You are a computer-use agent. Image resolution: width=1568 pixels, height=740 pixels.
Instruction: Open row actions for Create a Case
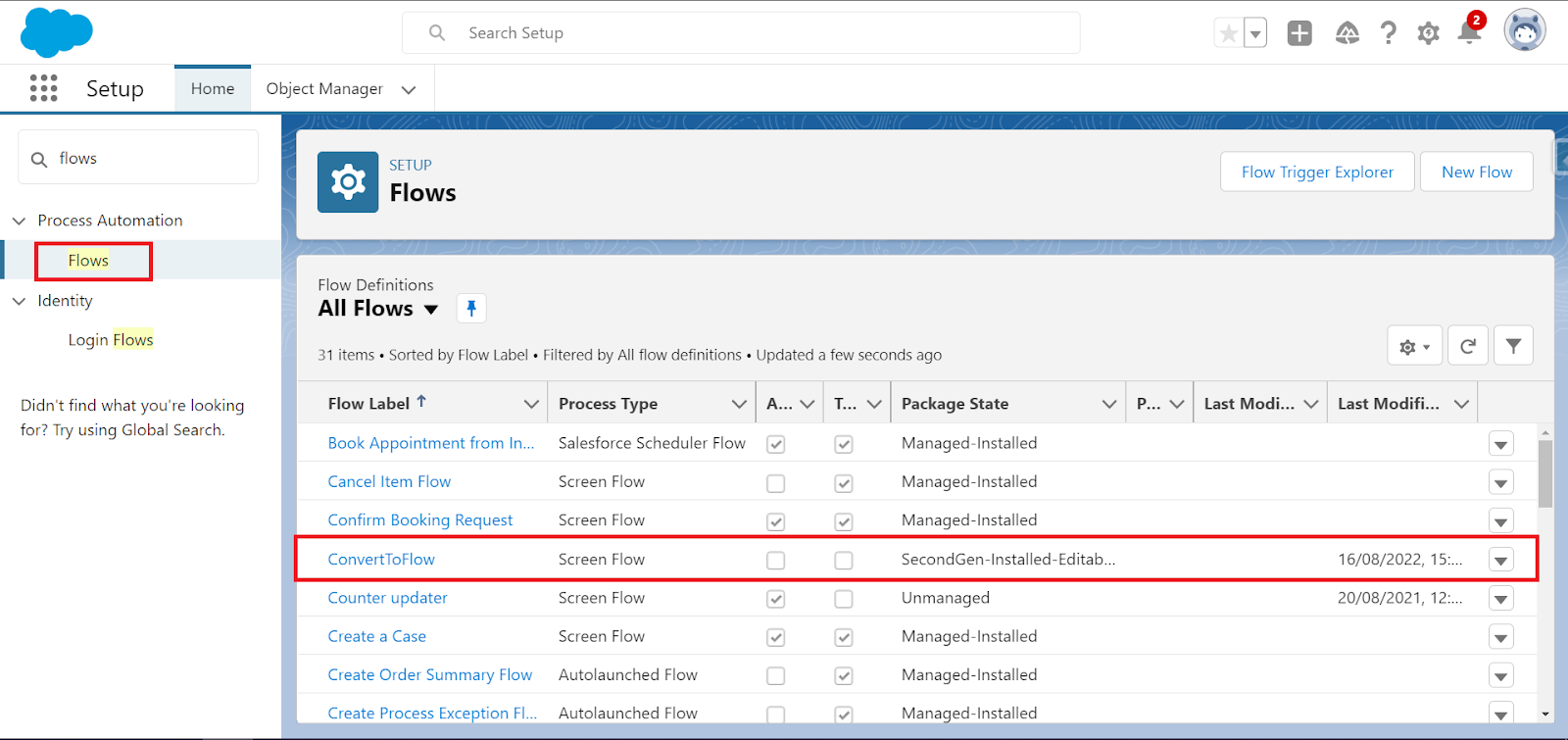(1500, 637)
